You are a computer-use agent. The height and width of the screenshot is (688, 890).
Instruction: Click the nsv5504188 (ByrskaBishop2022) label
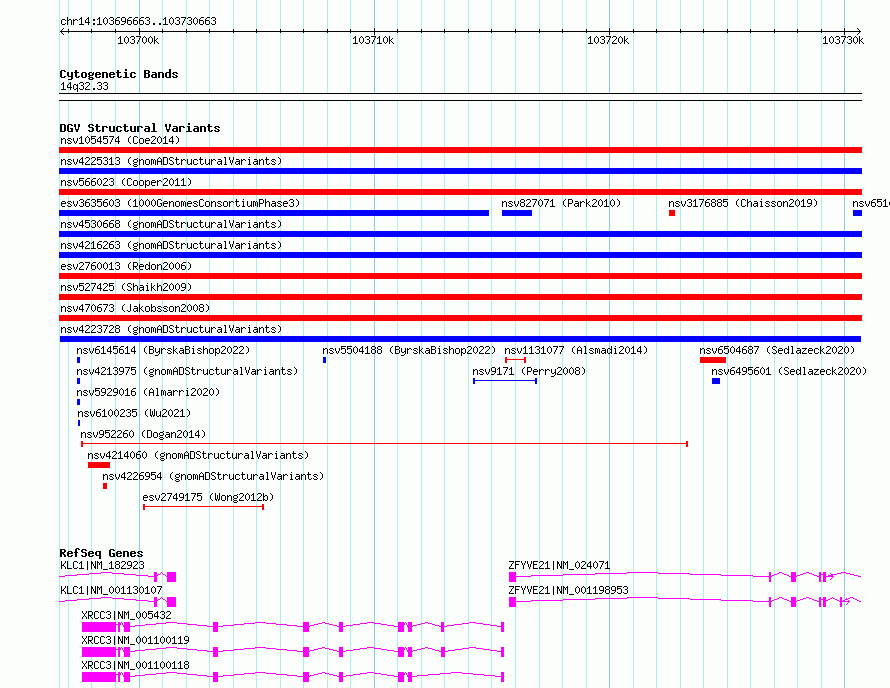pyautogui.click(x=409, y=350)
